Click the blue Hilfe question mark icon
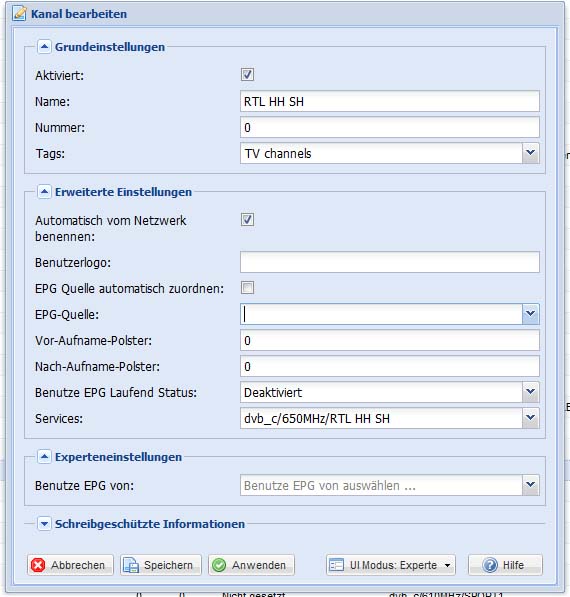Image resolution: width=570 pixels, height=597 pixels. pos(490,565)
